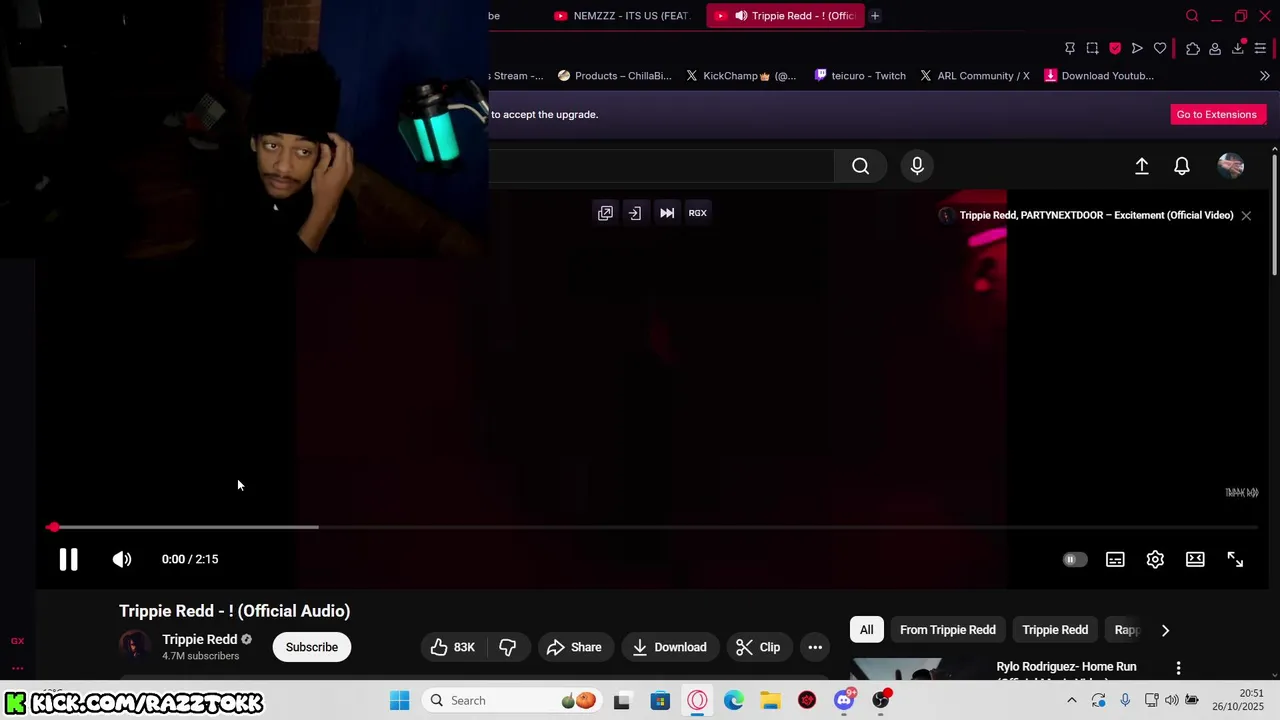Open the Excitement (Official Video) suggestion
This screenshot has width=1280, height=720.
[1096, 215]
